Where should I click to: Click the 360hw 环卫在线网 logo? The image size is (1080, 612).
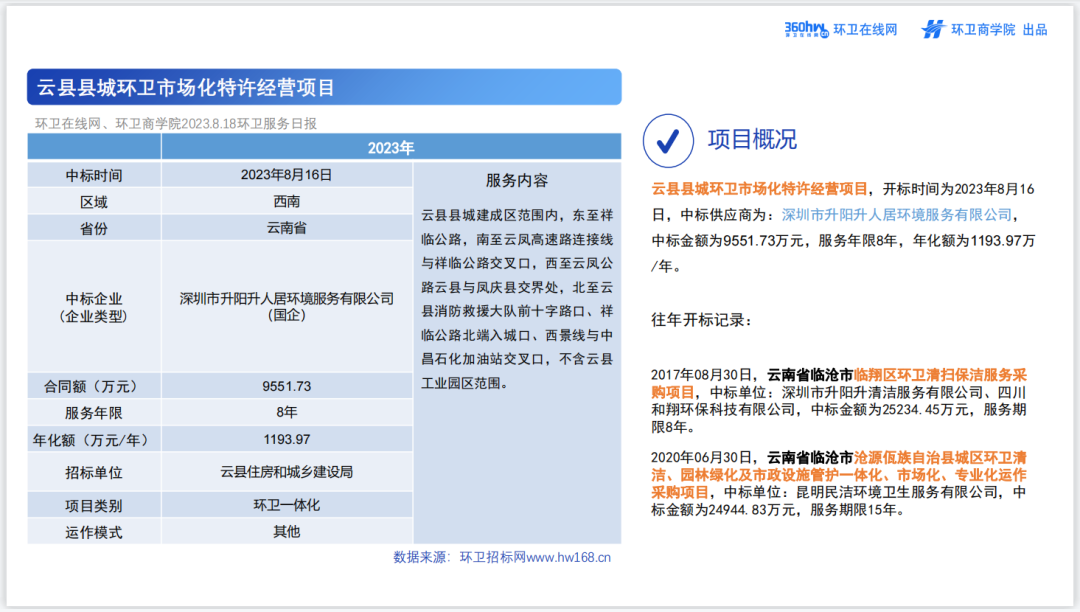coord(841,30)
